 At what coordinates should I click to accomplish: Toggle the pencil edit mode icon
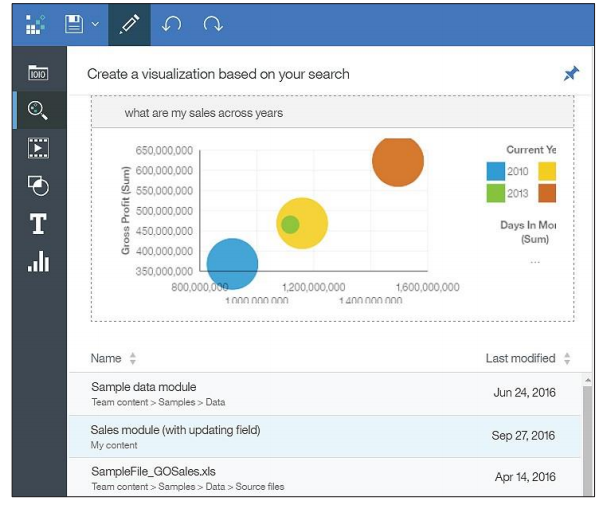[x=129, y=24]
